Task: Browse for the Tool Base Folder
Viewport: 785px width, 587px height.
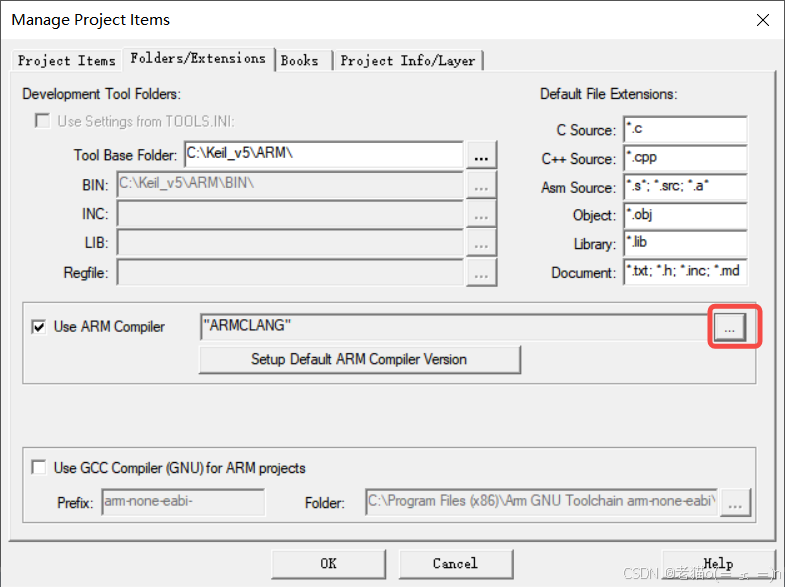Action: click(481, 155)
